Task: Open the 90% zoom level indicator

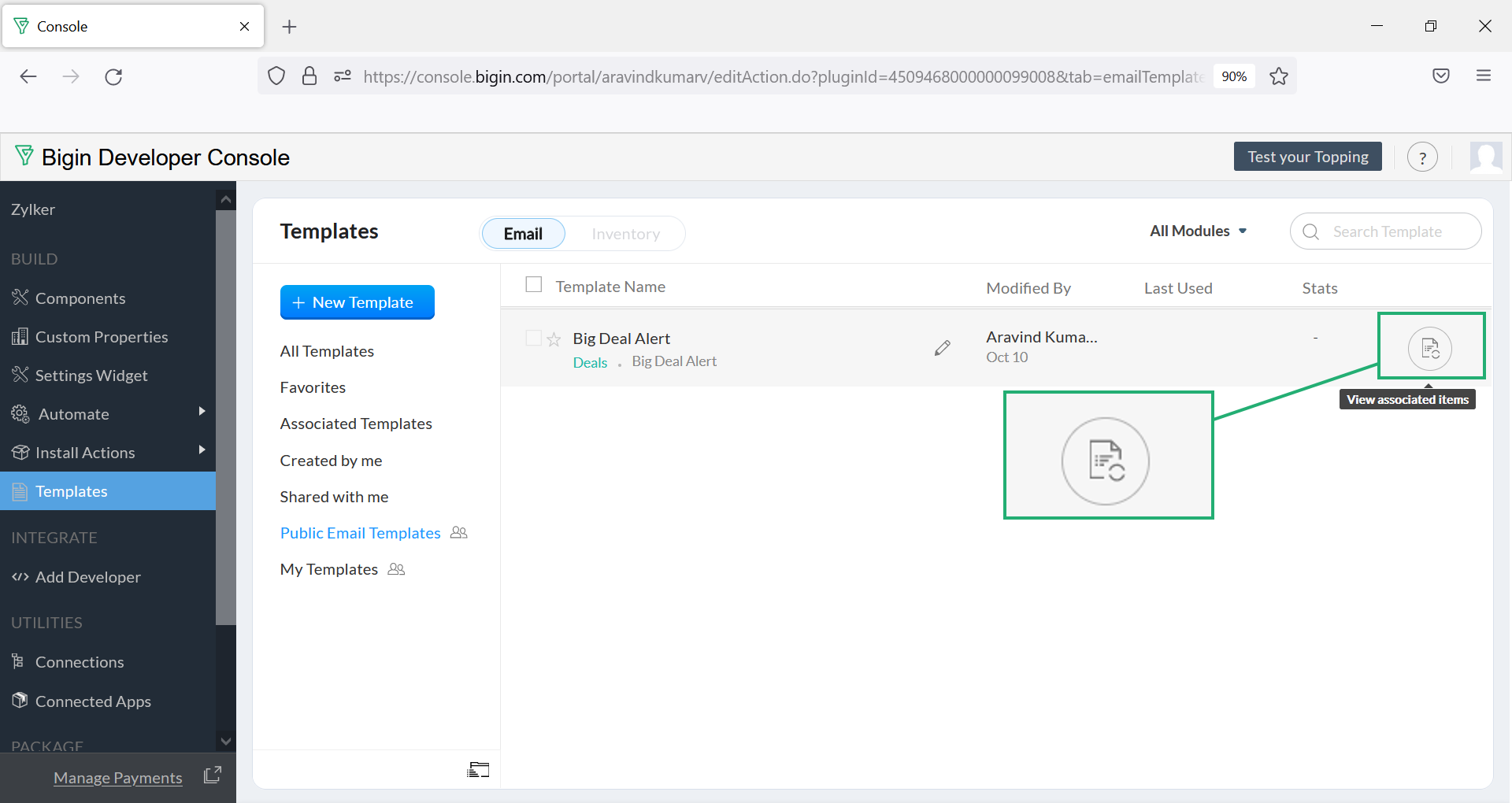Action: click(1234, 76)
